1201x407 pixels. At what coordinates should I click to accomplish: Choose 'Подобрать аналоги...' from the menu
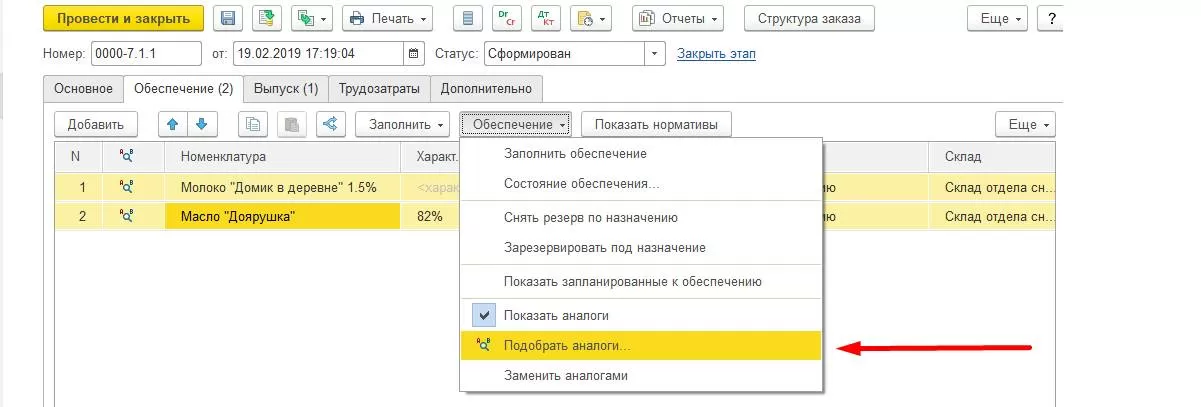tap(568, 345)
